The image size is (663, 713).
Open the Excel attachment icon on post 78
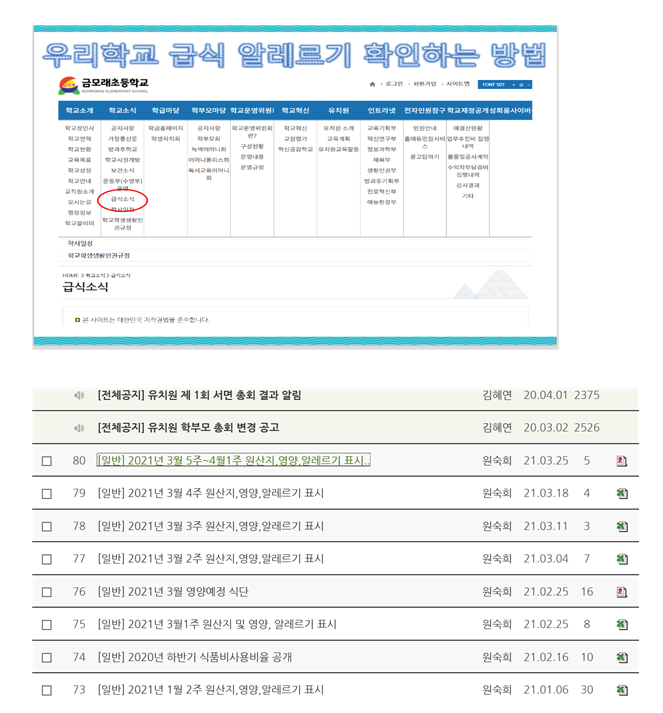tap(622, 526)
